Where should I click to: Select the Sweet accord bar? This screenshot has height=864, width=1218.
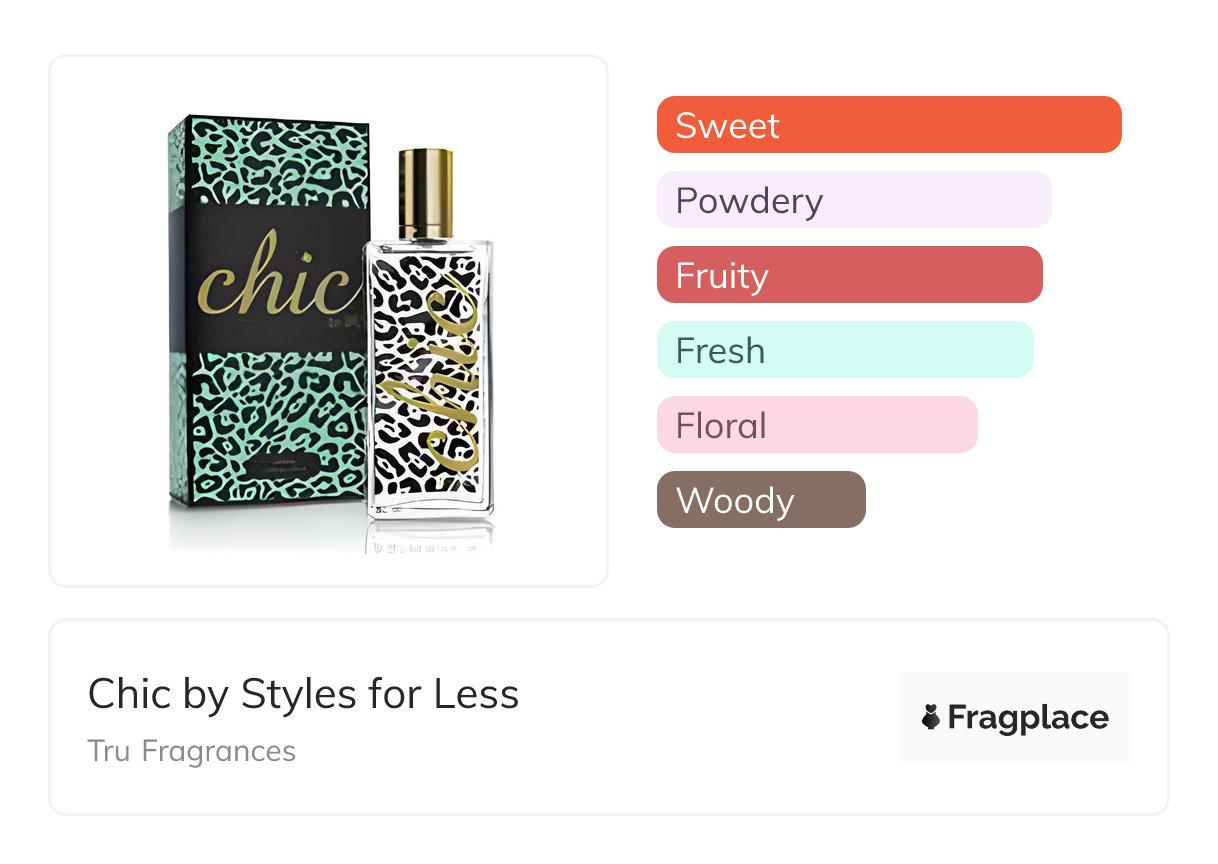(x=888, y=125)
